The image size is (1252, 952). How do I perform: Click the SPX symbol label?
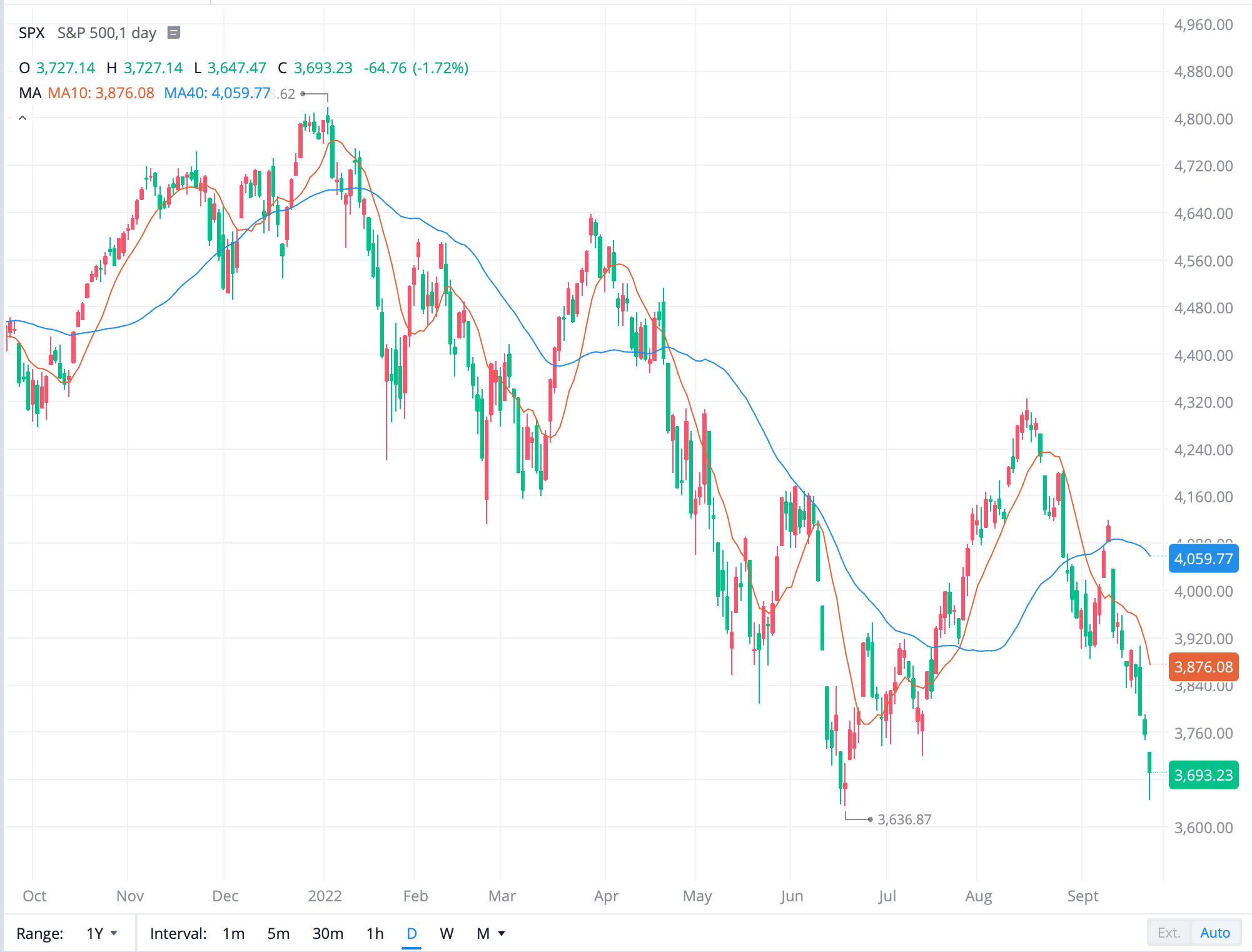(31, 33)
